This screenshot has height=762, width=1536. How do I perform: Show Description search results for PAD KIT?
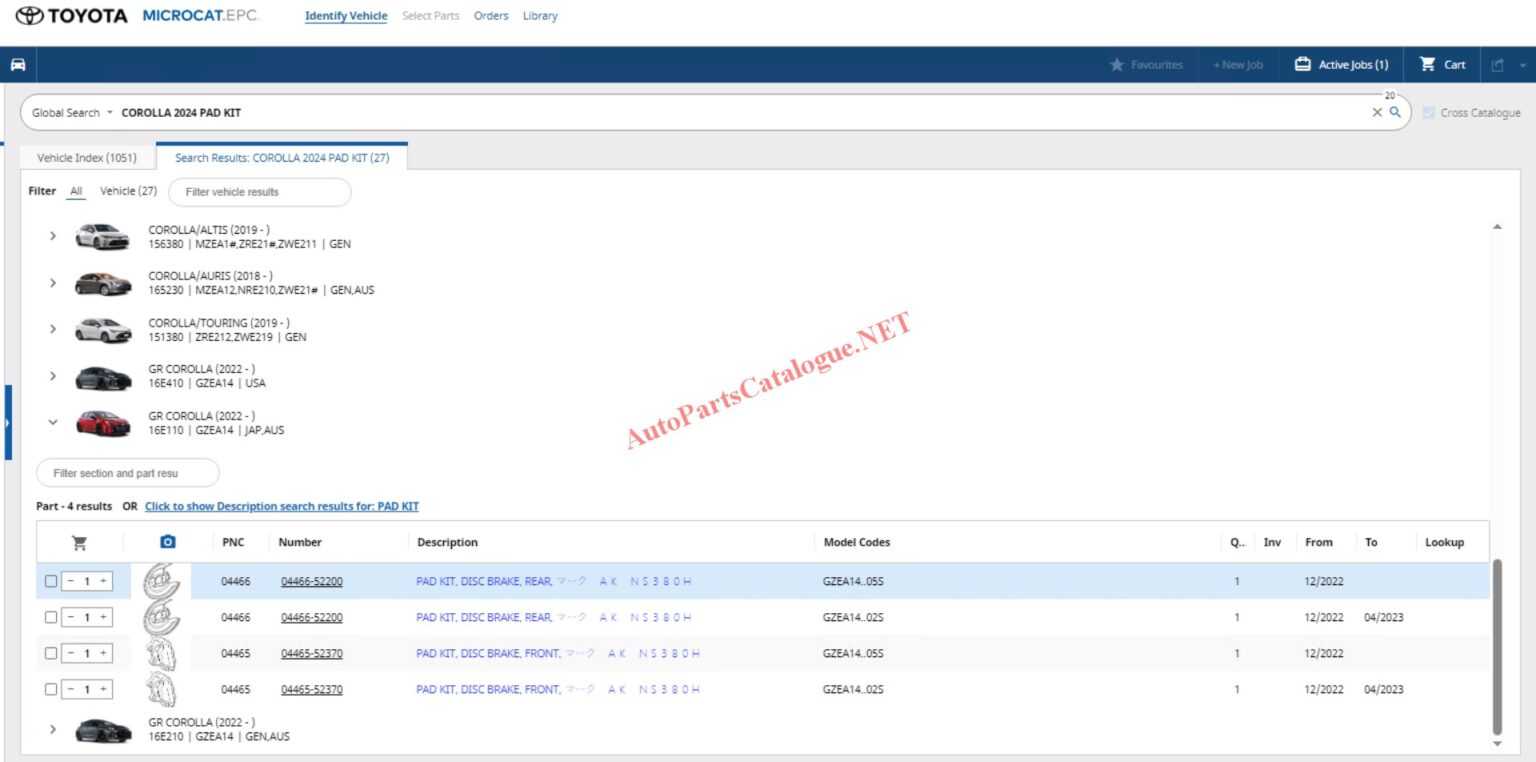[281, 506]
